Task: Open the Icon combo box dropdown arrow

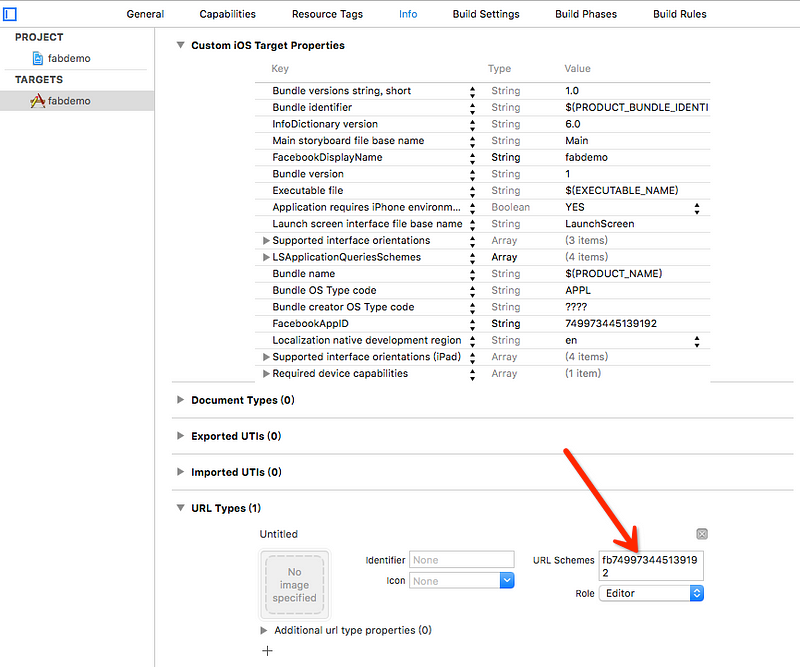Action: coord(507,581)
